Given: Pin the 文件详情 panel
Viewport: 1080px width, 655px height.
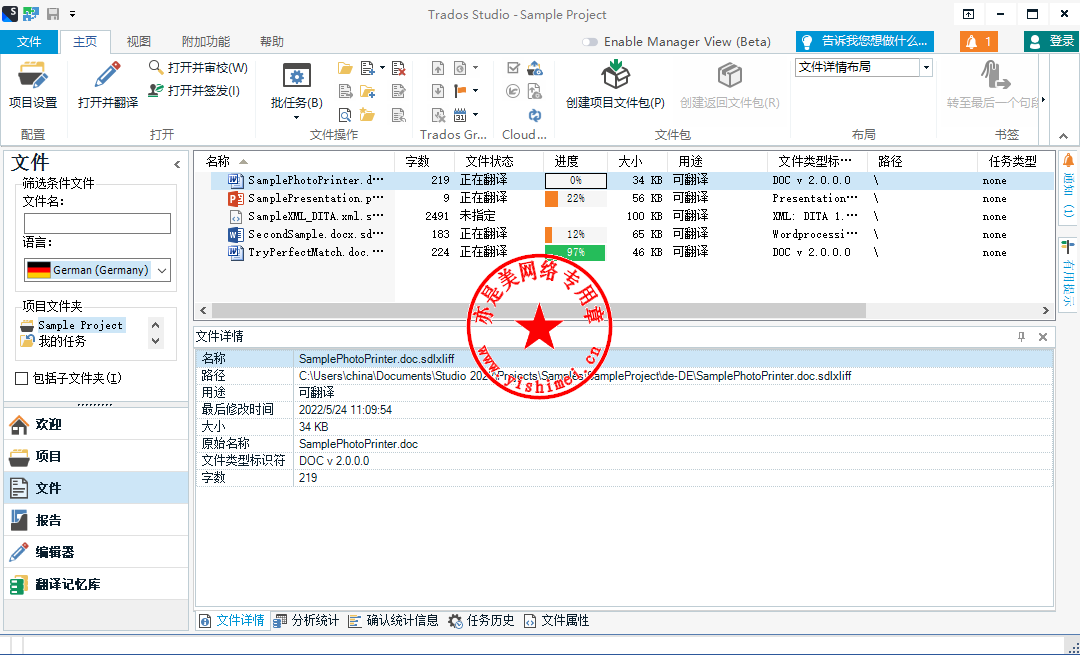Looking at the screenshot, I should 1021,337.
